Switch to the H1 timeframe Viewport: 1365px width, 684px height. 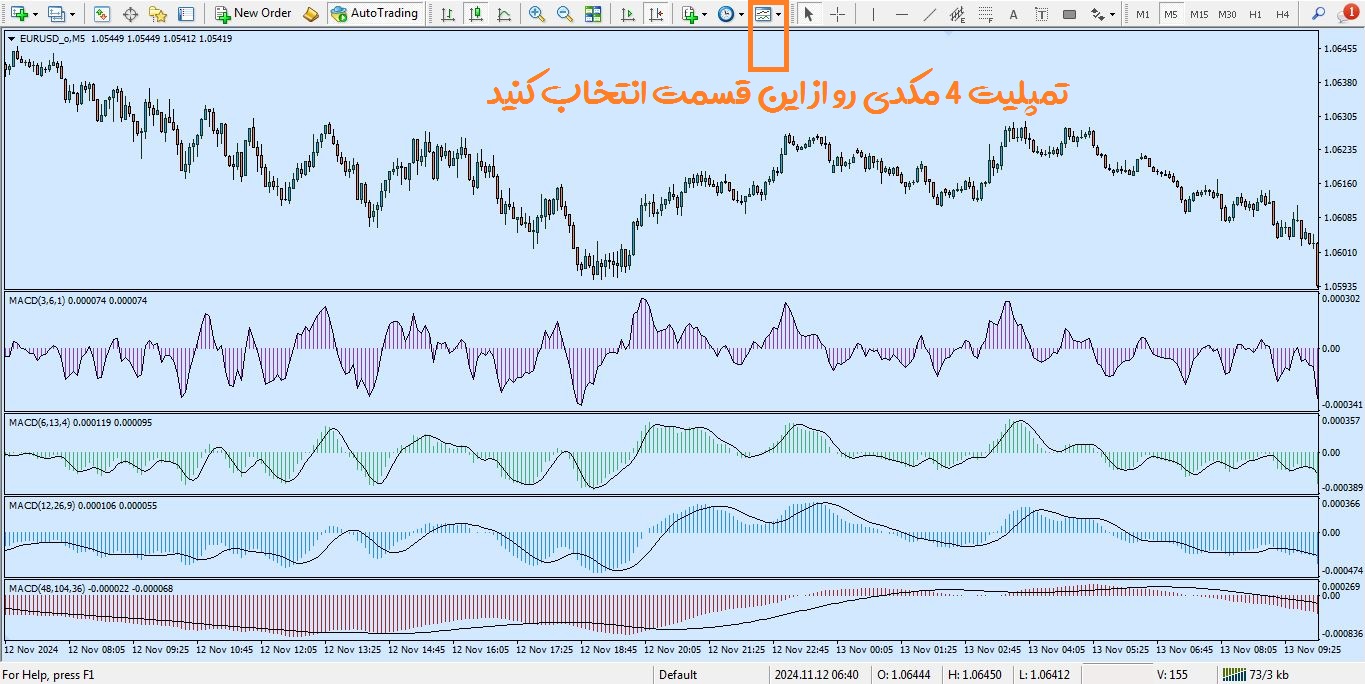[1255, 14]
